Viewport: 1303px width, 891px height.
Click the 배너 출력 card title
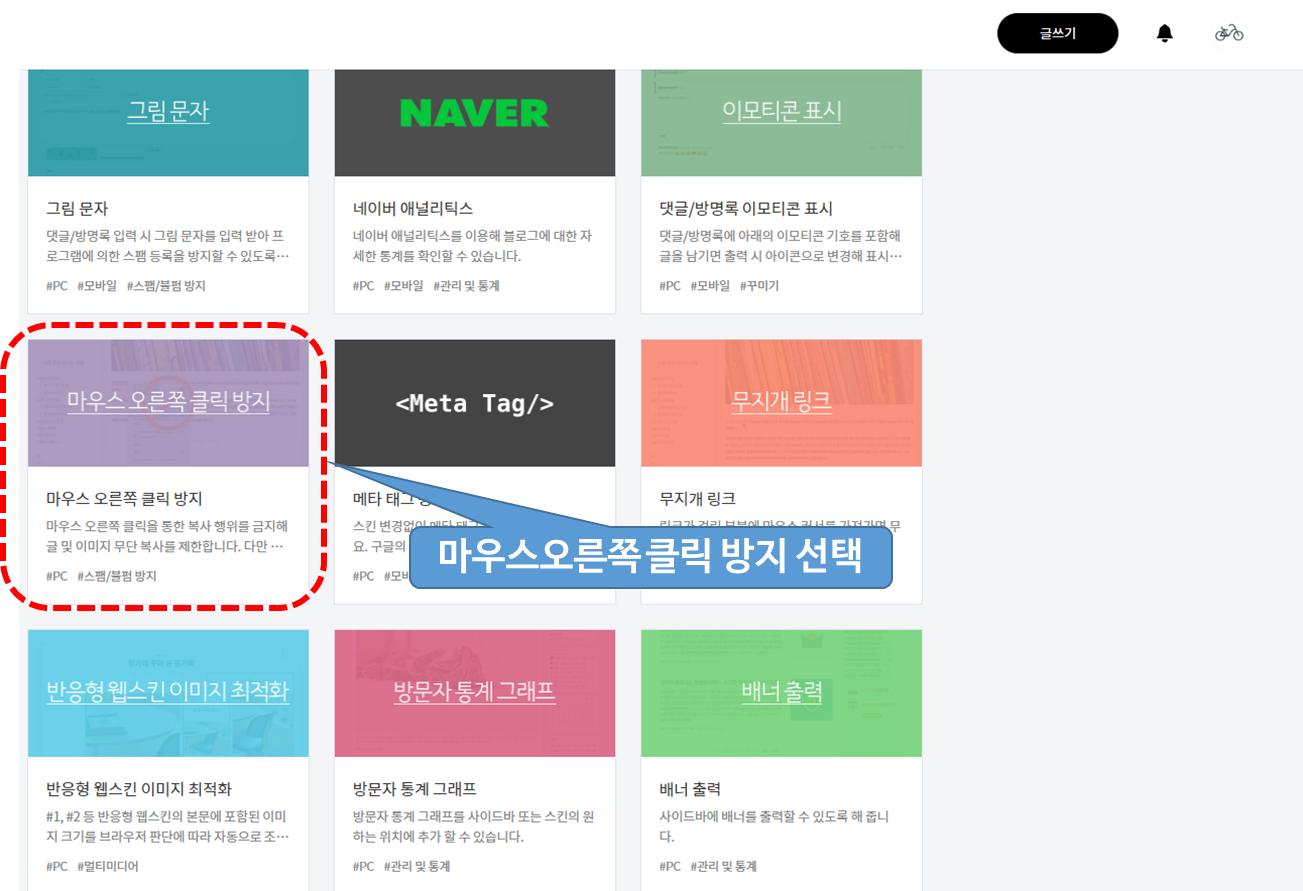click(690, 789)
